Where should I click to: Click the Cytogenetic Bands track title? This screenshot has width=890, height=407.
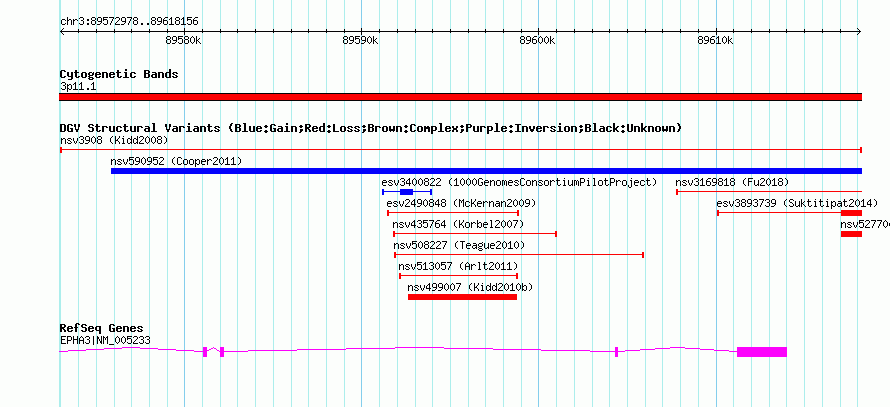click(119, 74)
